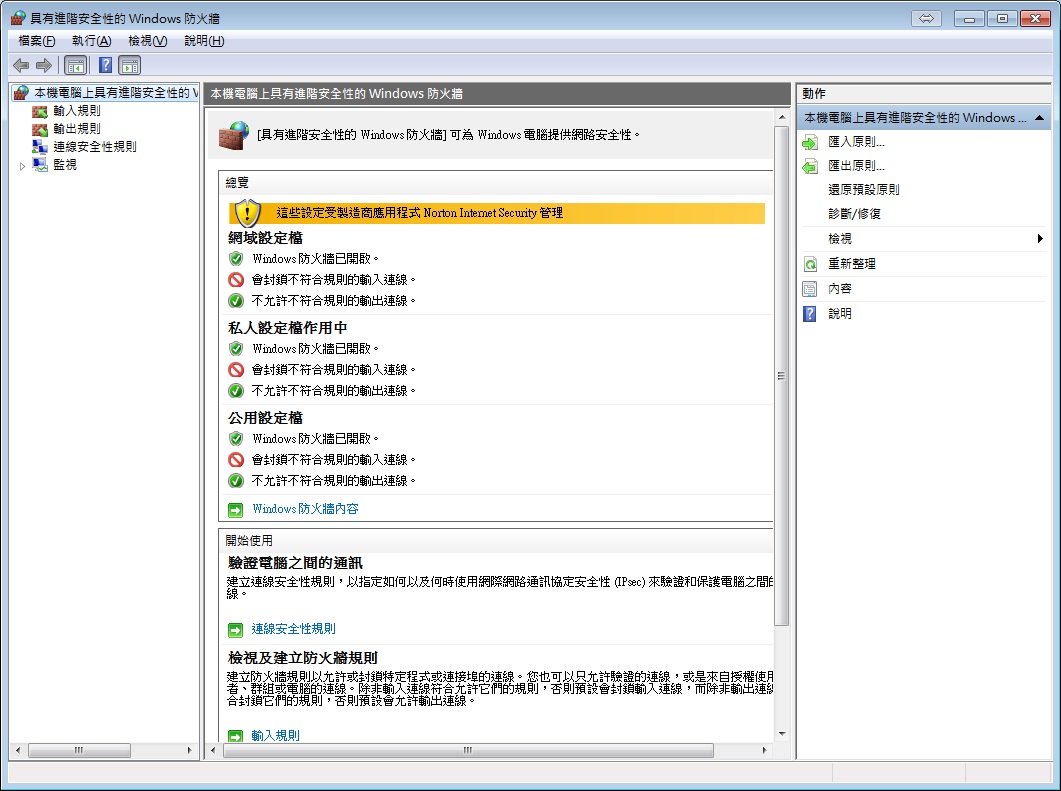Viewport: 1061px width, 791px height.
Task: Click the back arrow toolbar icon
Action: pyautogui.click(x=21, y=65)
